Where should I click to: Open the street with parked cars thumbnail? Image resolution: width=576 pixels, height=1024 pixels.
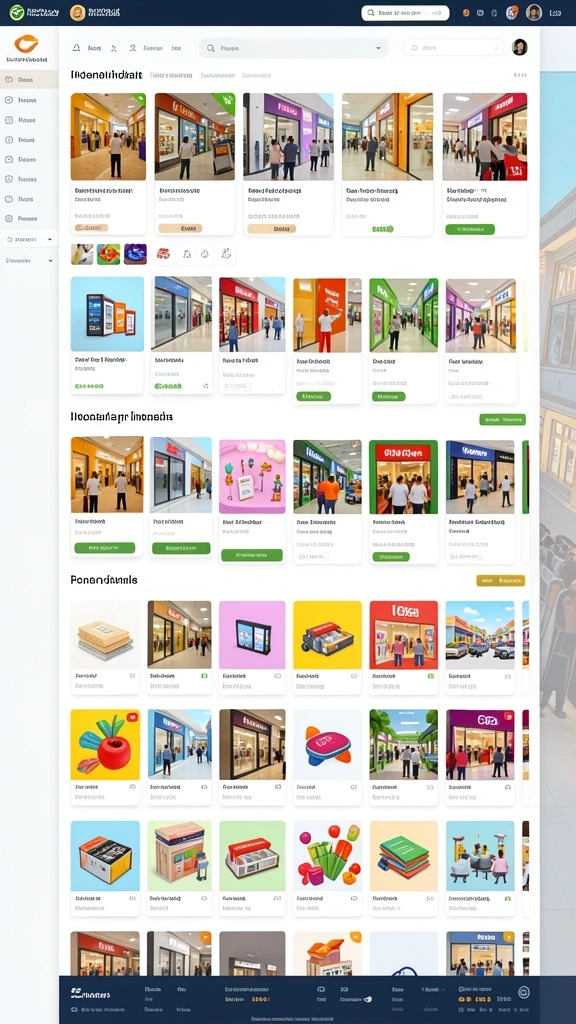tap(480, 635)
